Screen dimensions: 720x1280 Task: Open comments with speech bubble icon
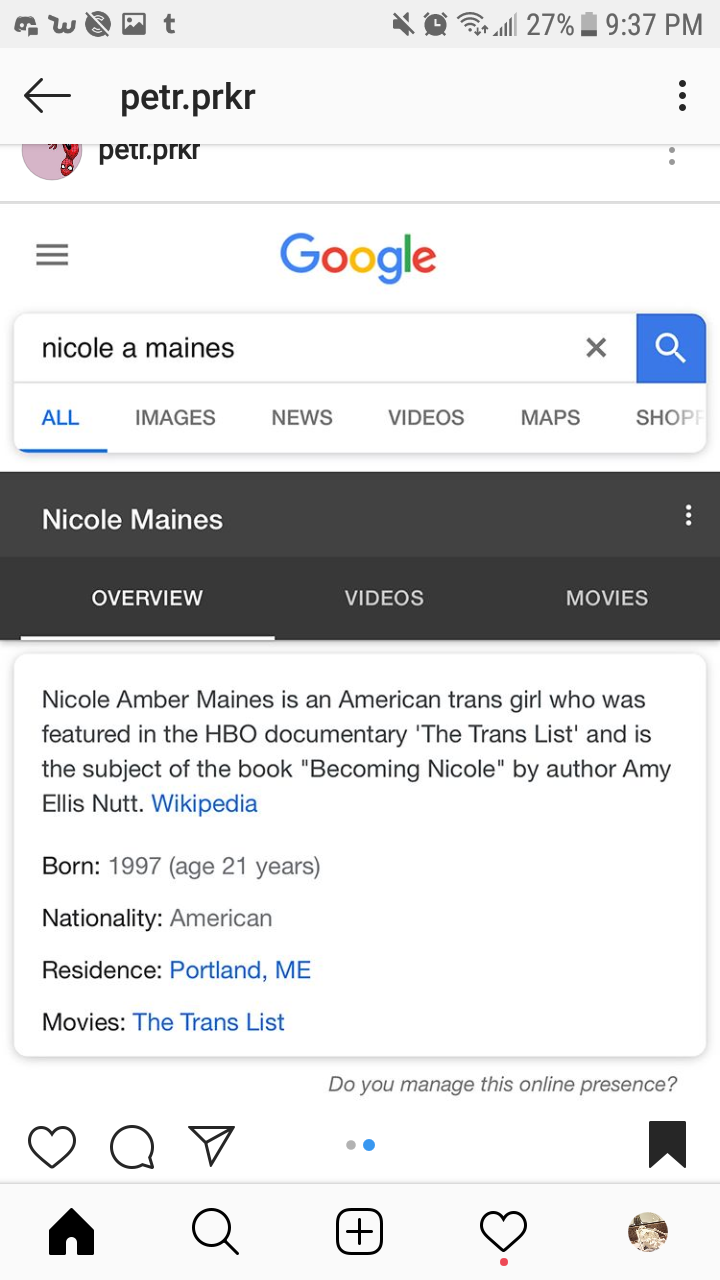(x=132, y=1147)
